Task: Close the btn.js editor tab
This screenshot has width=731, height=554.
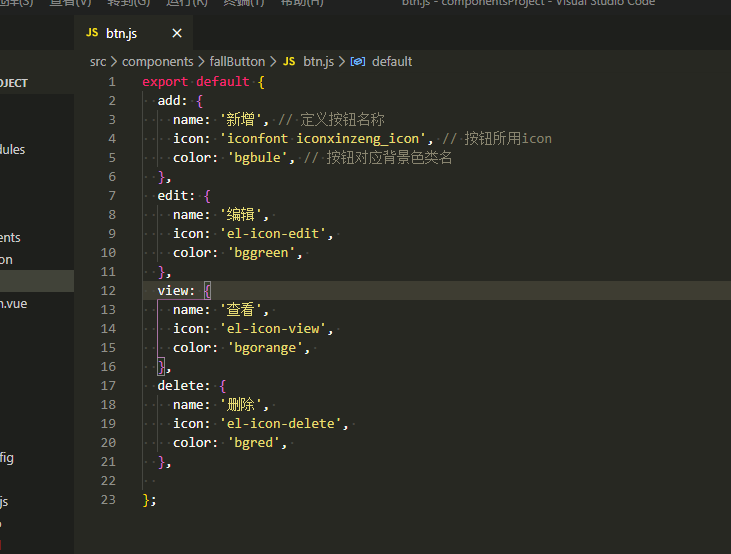Action: (177, 33)
